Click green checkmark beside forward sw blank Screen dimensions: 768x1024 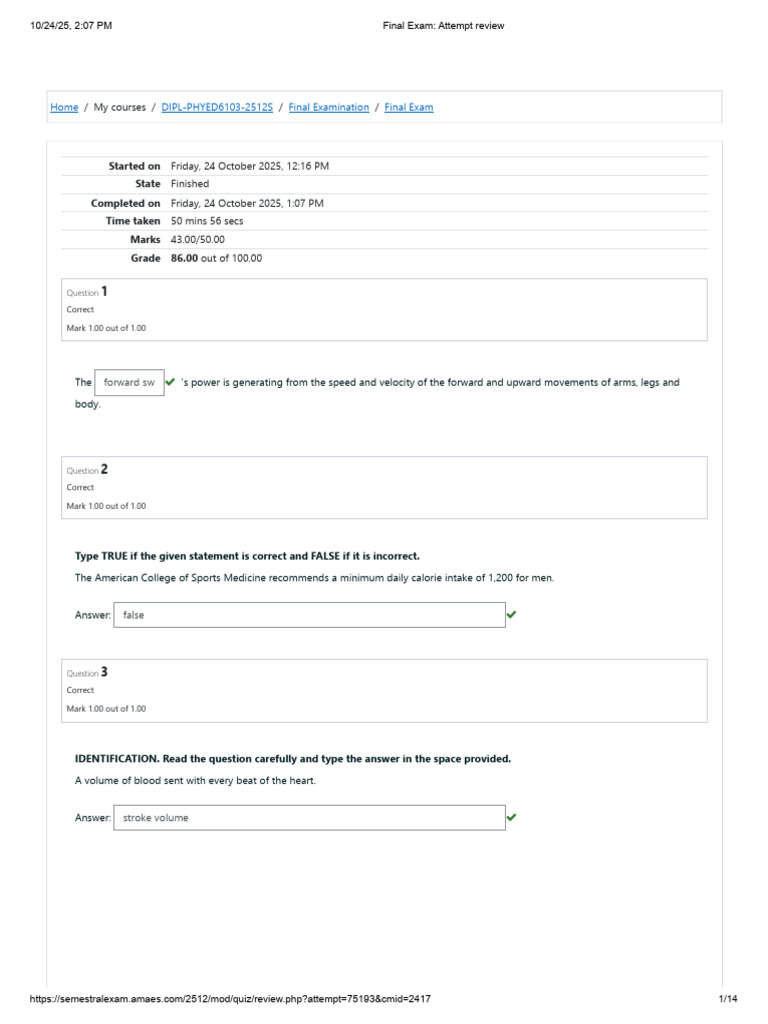click(170, 382)
